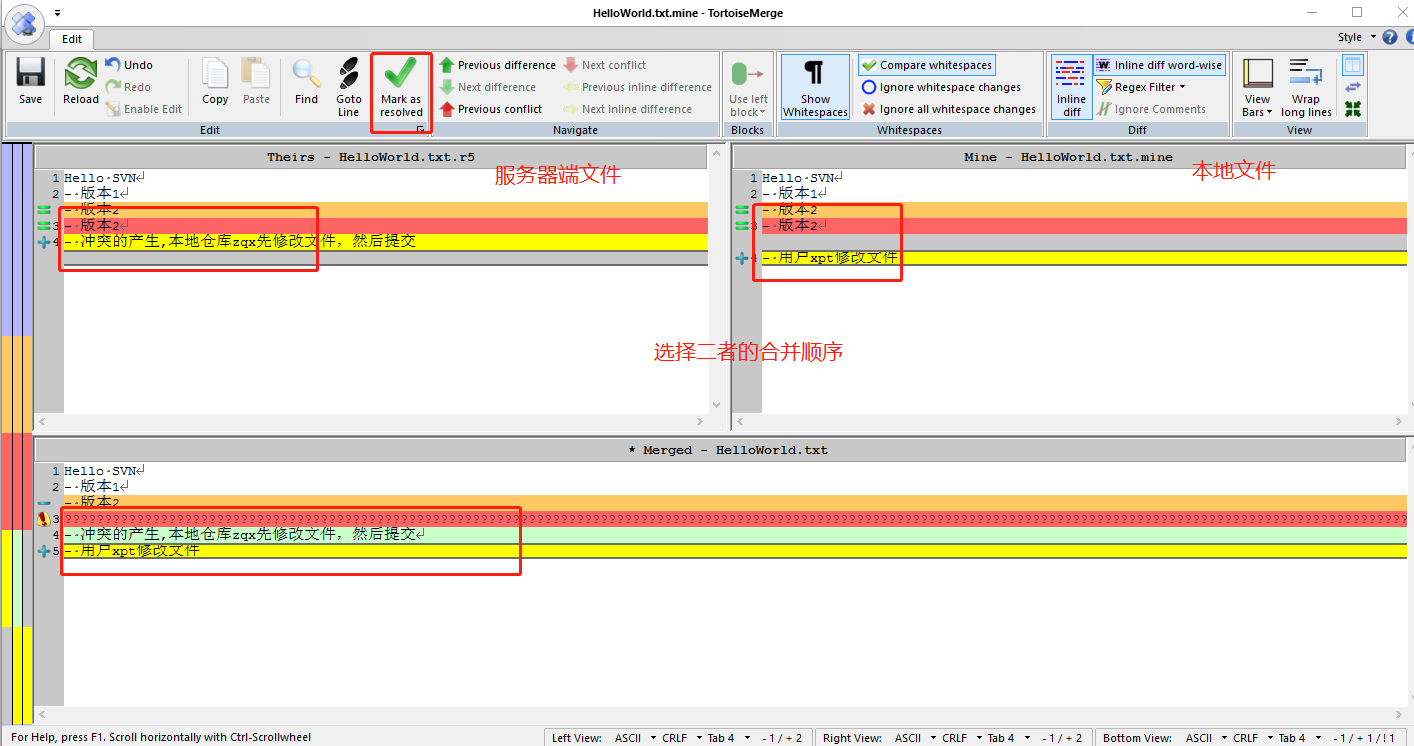Image resolution: width=1414 pixels, height=746 pixels.
Task: Click Left View difference count '- 1 / + 2'
Action: click(x=782, y=738)
